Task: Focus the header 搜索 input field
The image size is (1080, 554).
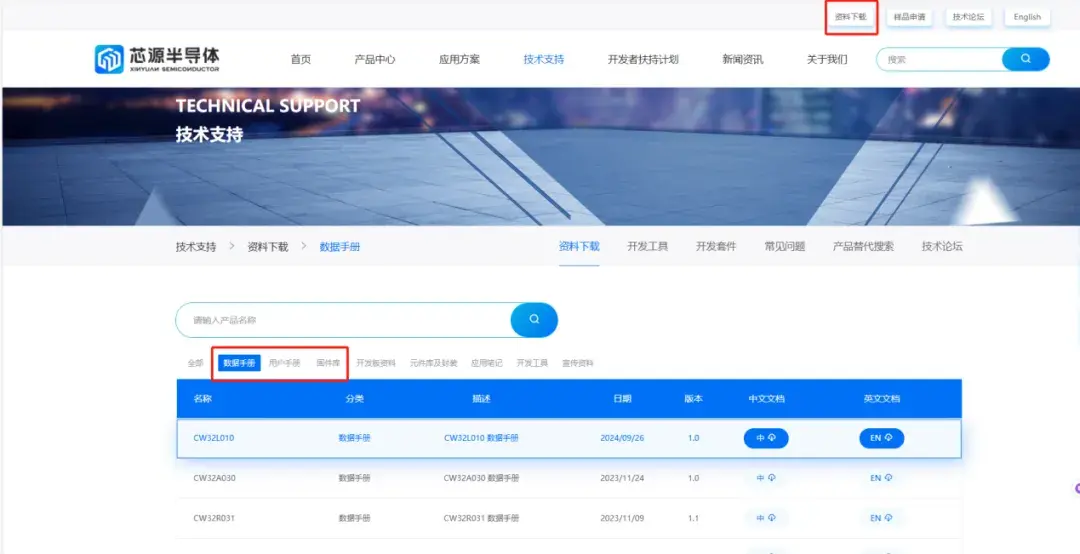Action: pos(939,59)
